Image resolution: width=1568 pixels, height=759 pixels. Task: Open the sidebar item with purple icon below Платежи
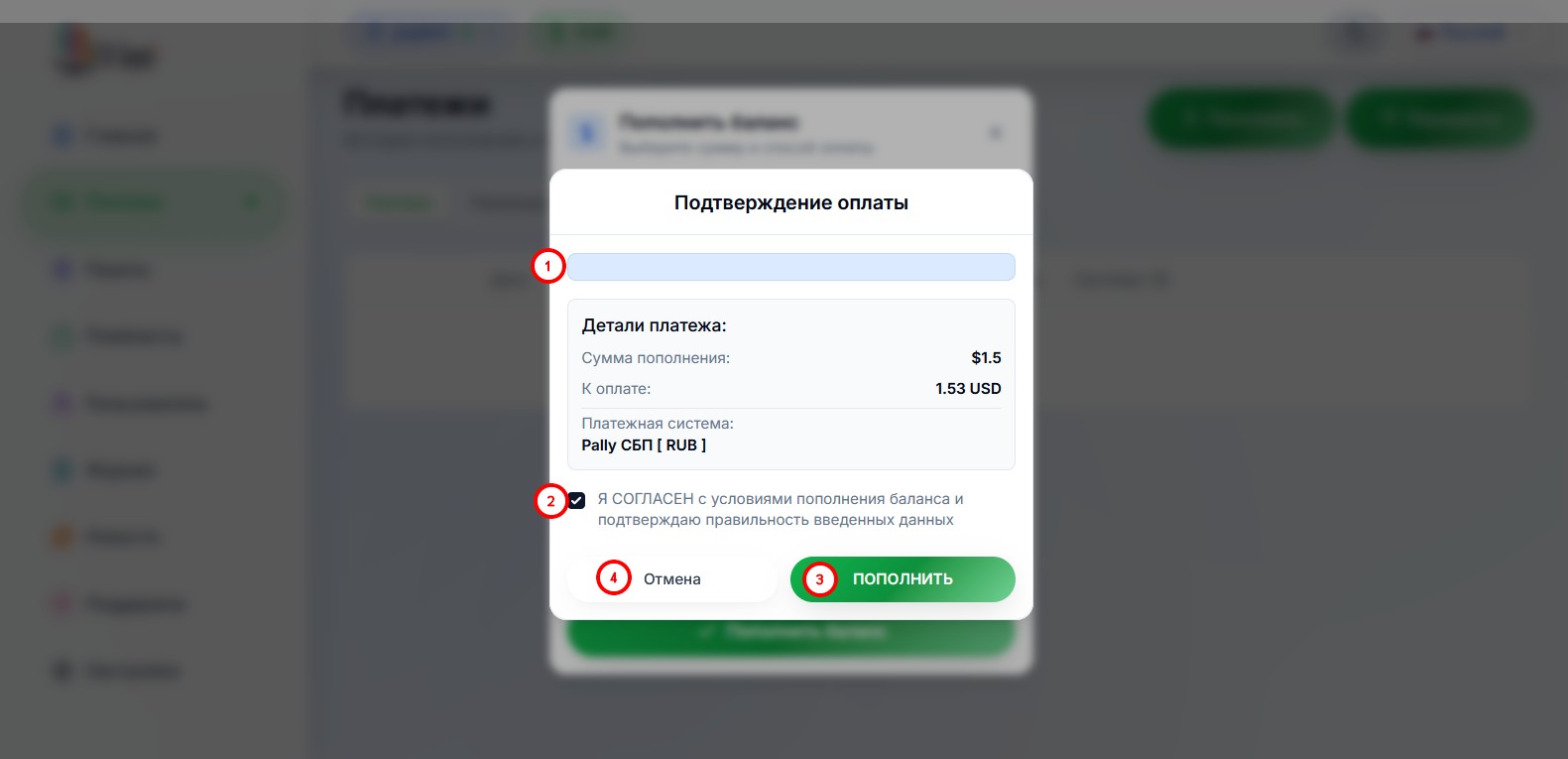62,270
